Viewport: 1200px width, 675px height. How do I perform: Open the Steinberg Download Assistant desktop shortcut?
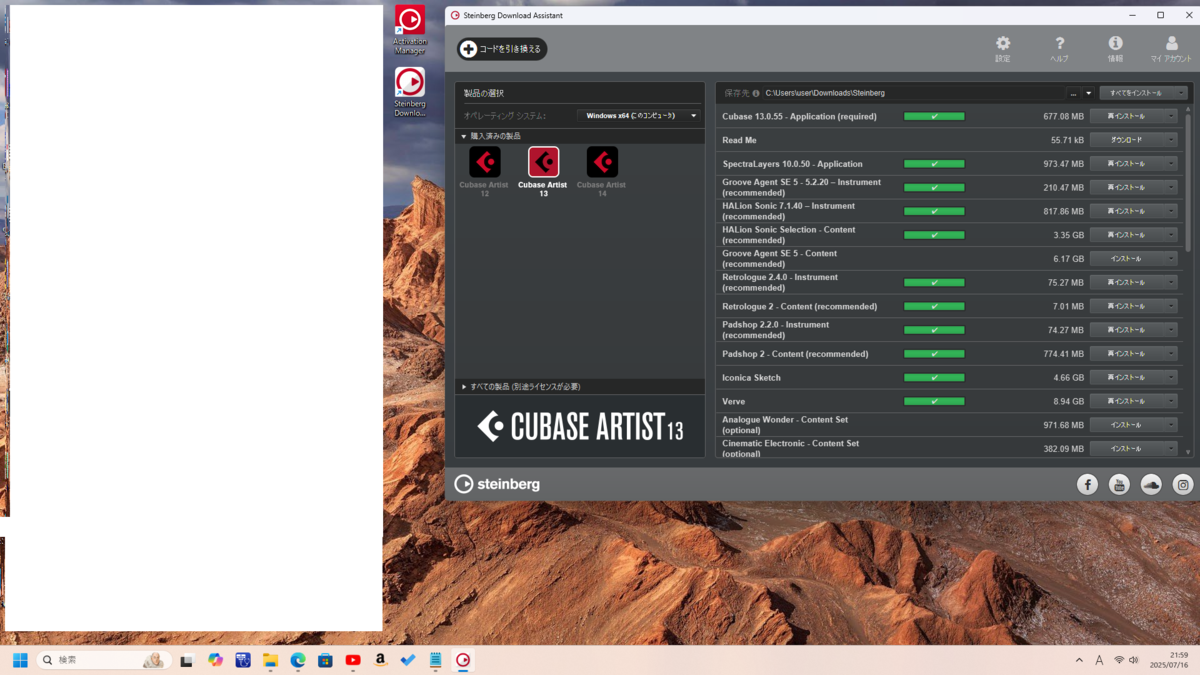(410, 92)
